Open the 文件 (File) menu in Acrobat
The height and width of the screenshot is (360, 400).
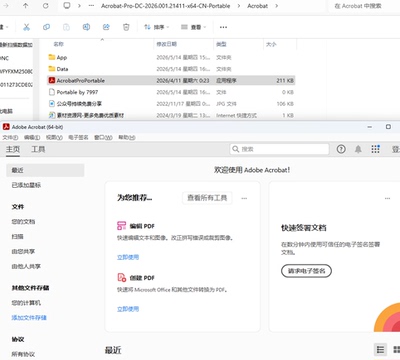10,137
